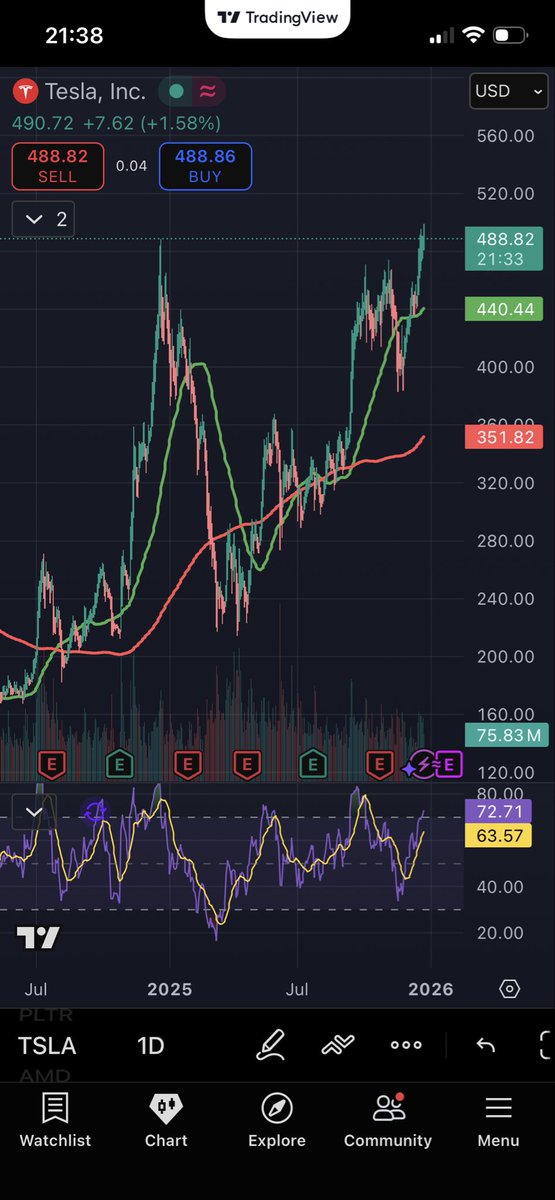This screenshot has height=1200, width=555.
Task: Tap the purple lightning event icon
Action: click(424, 765)
